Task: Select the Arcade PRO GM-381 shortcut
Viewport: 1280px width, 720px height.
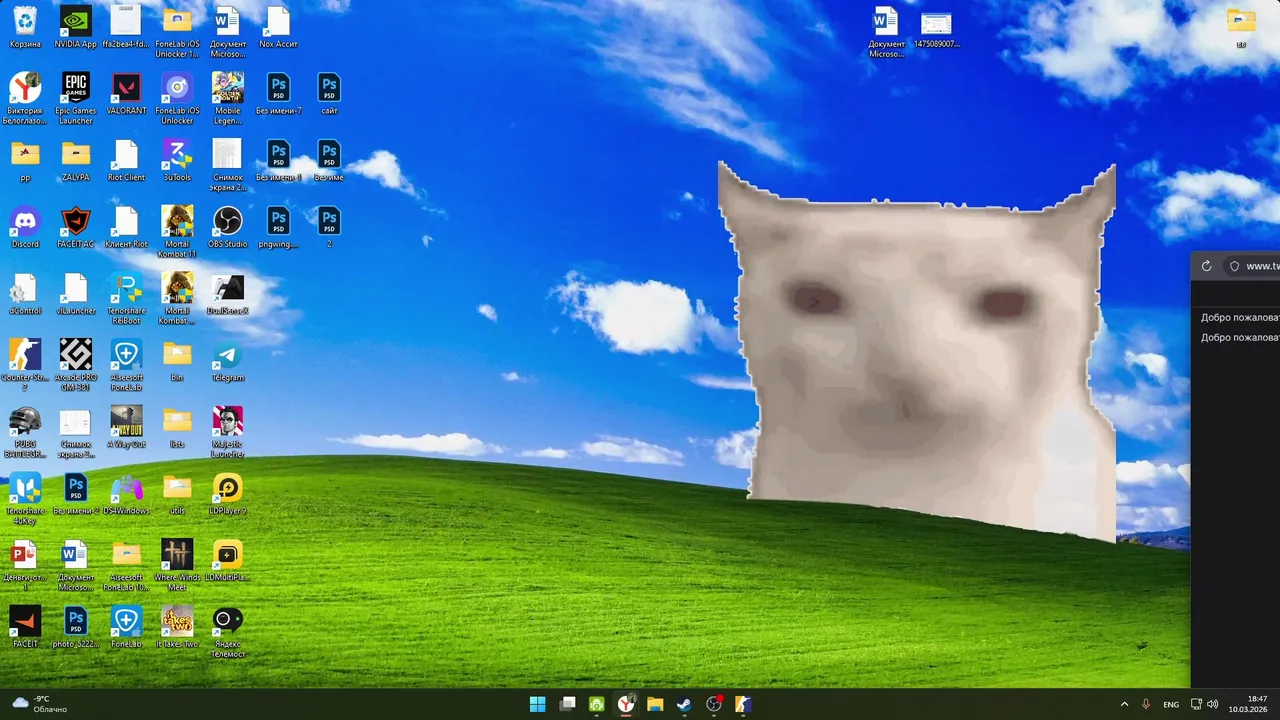Action: pyautogui.click(x=76, y=365)
